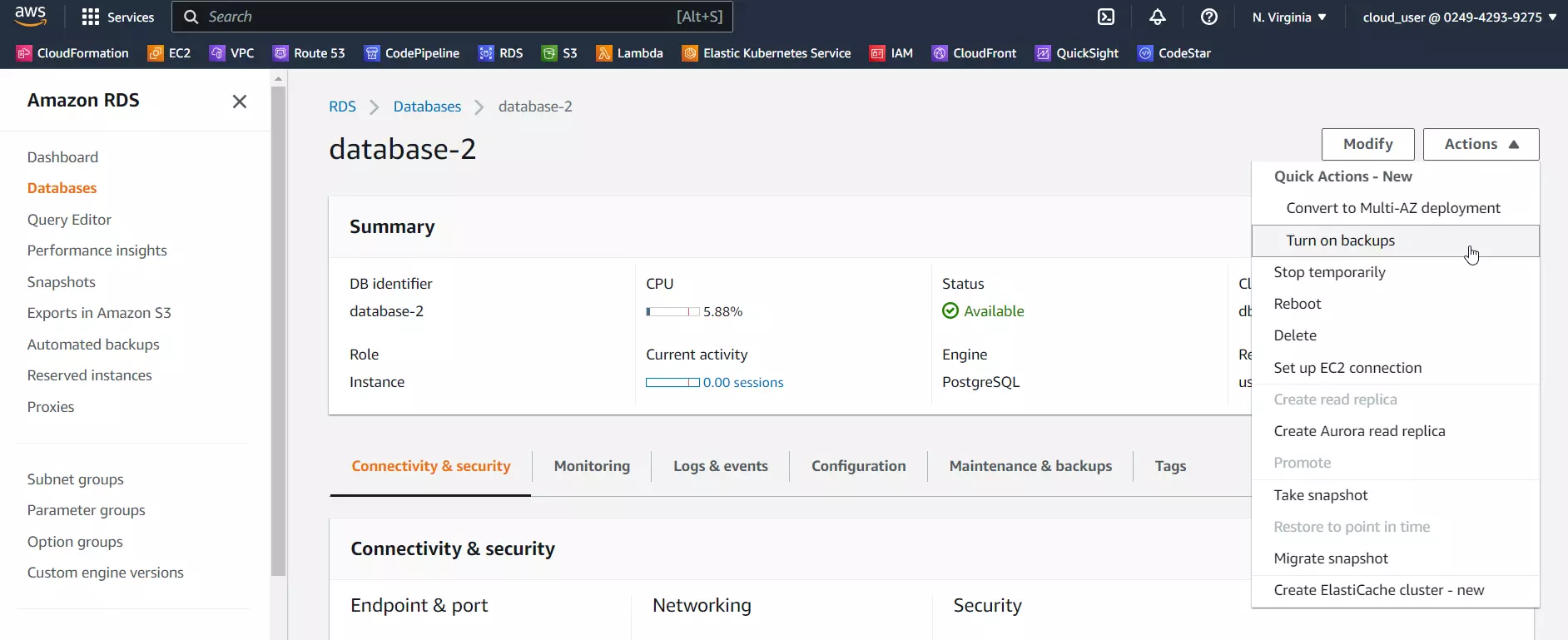The image size is (1568, 640).
Task: Switch to Connectivity & security tab
Action: tap(431, 466)
